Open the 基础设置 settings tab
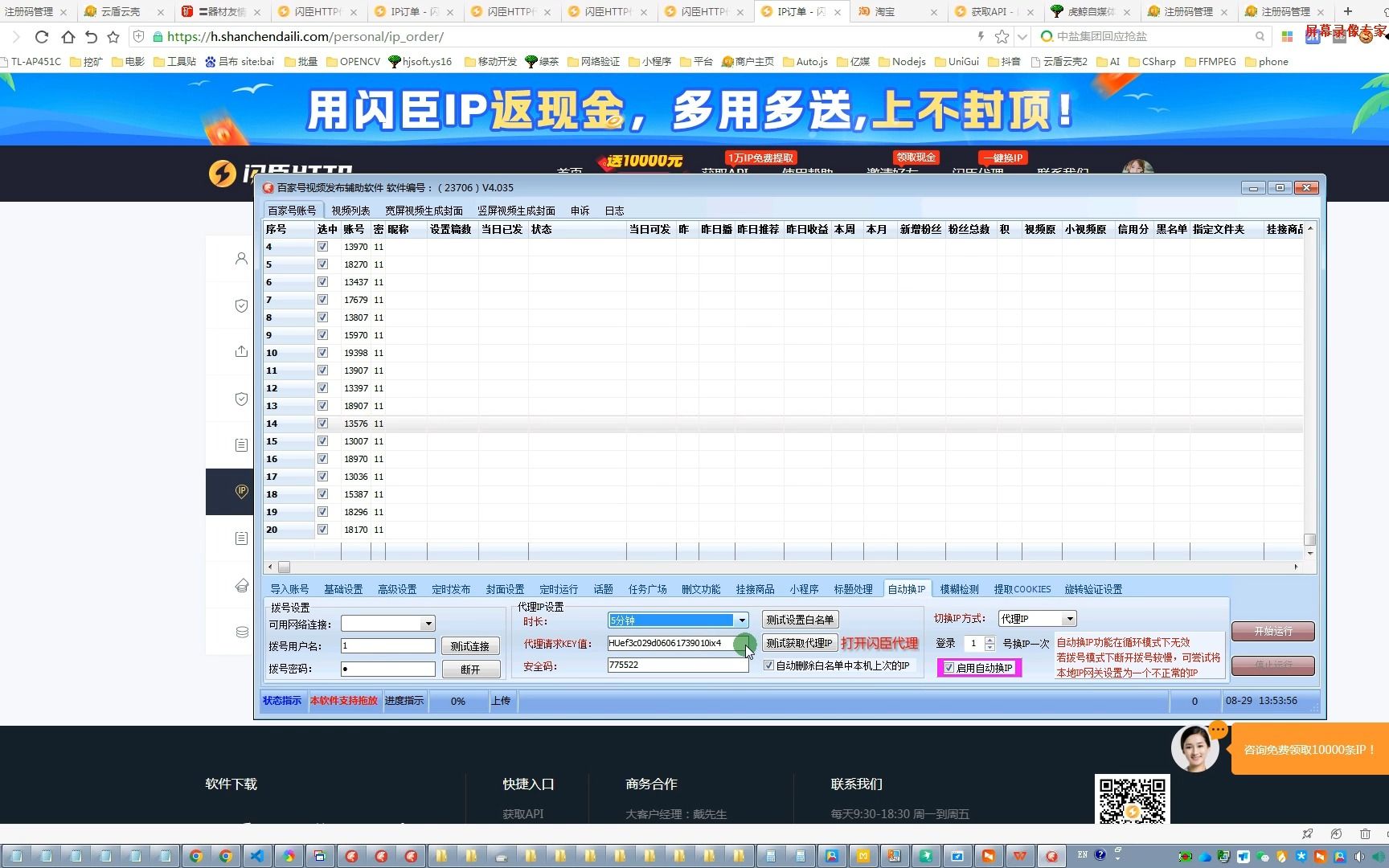 point(343,589)
